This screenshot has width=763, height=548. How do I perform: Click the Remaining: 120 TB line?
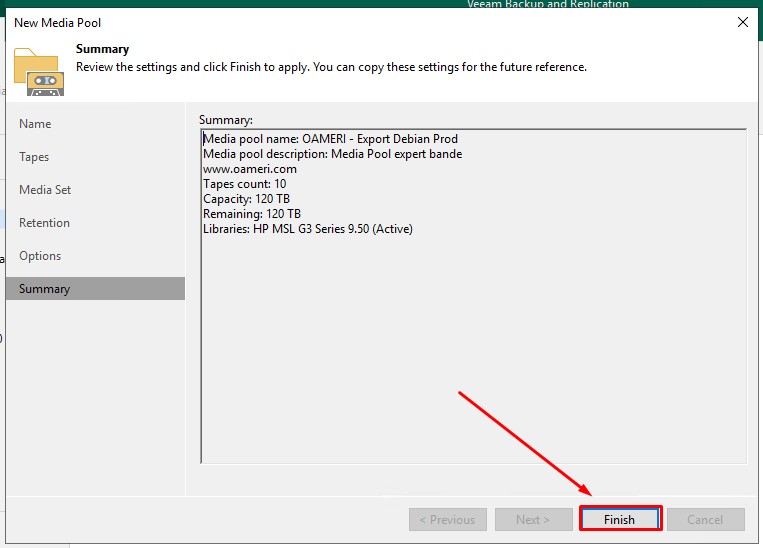point(252,214)
